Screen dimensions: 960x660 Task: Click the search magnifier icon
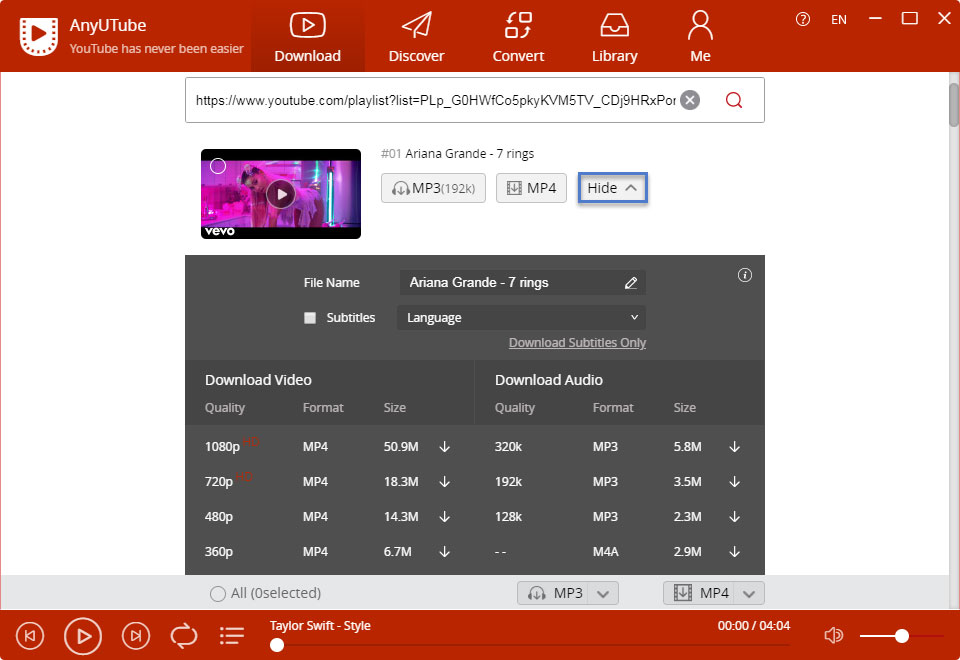coord(733,100)
